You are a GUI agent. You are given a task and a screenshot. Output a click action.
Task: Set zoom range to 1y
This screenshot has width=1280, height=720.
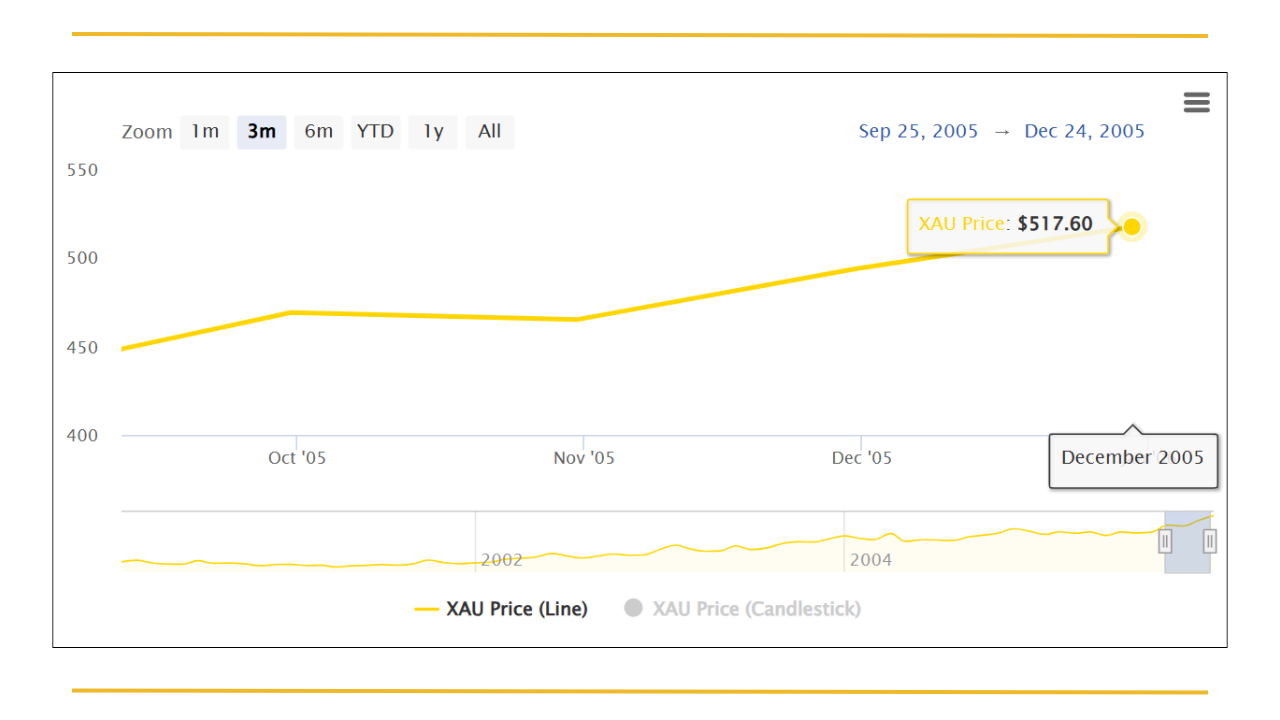click(433, 132)
